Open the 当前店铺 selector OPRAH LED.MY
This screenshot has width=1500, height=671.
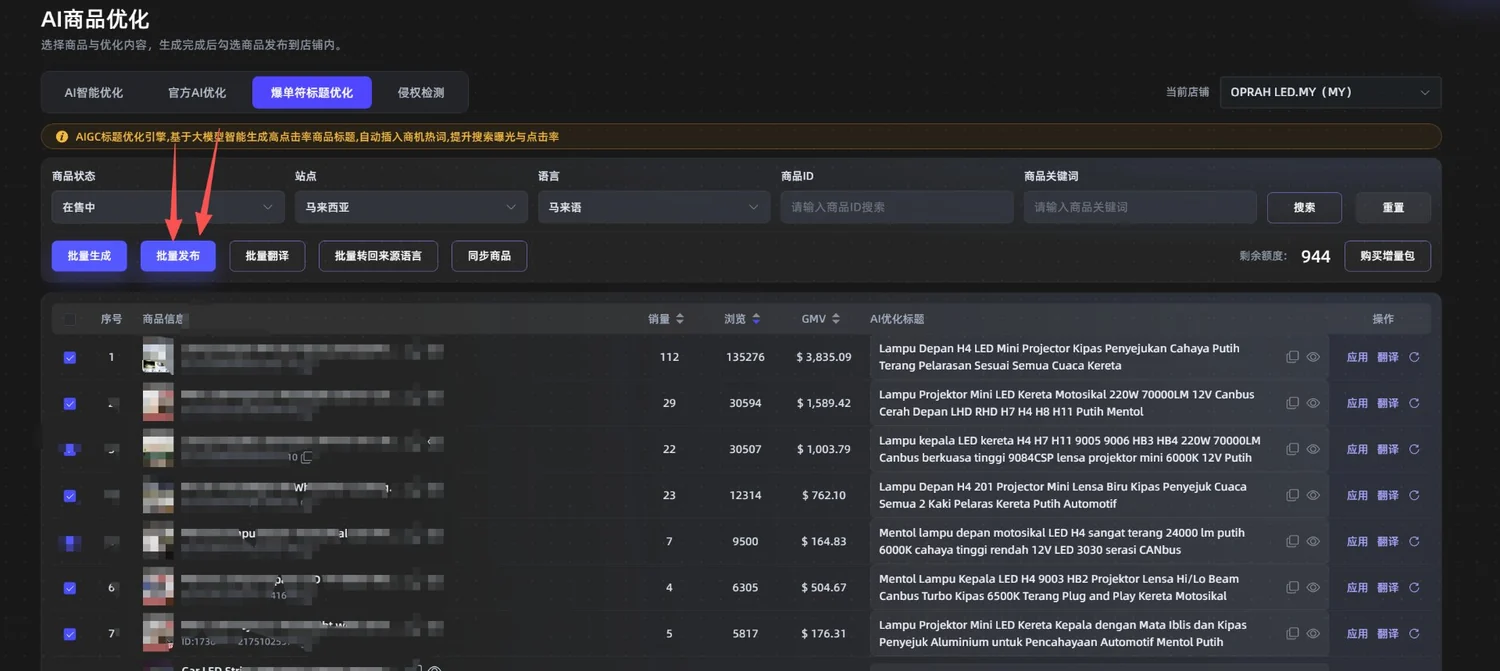1331,92
